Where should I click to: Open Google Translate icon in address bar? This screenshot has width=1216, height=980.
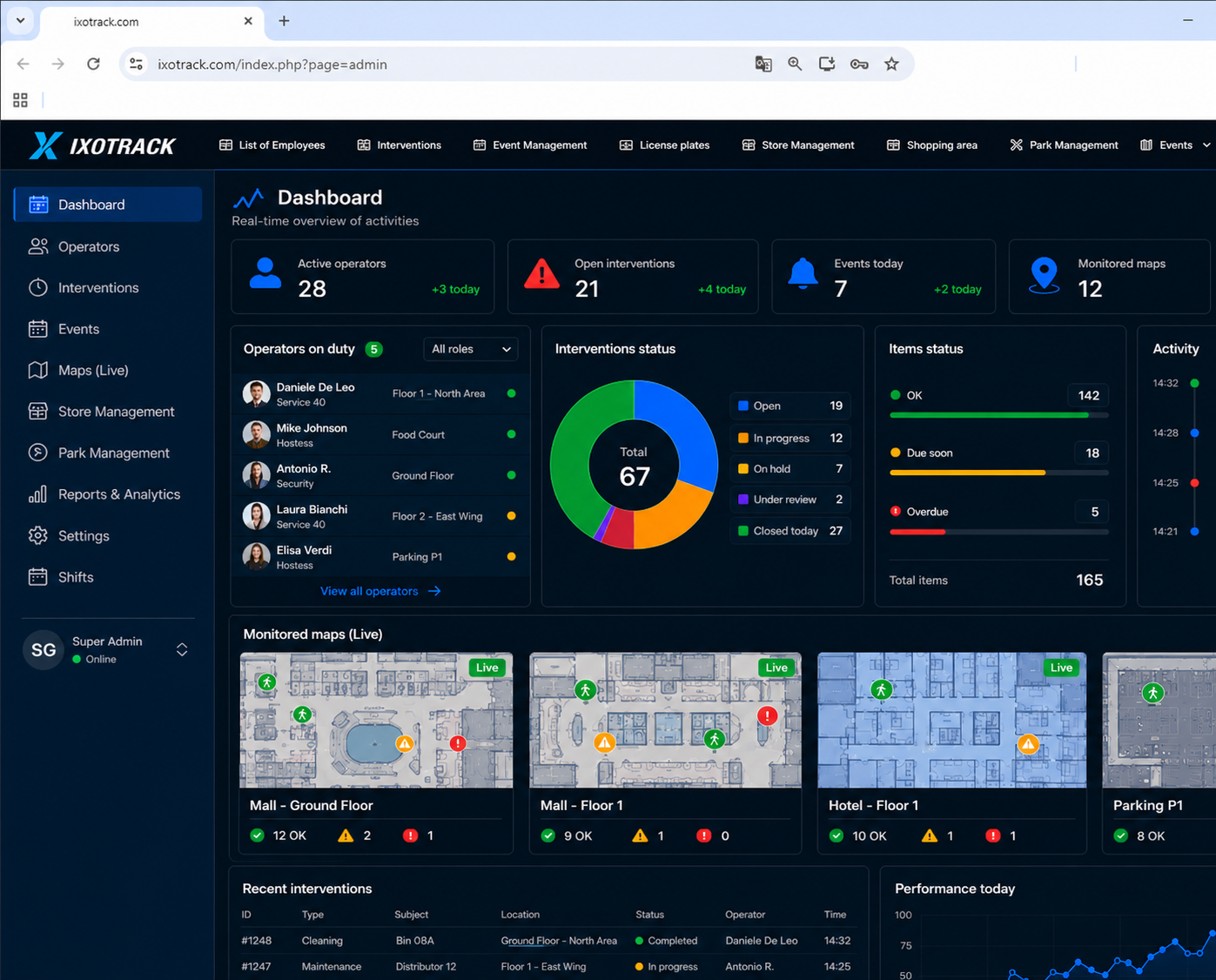click(x=763, y=64)
